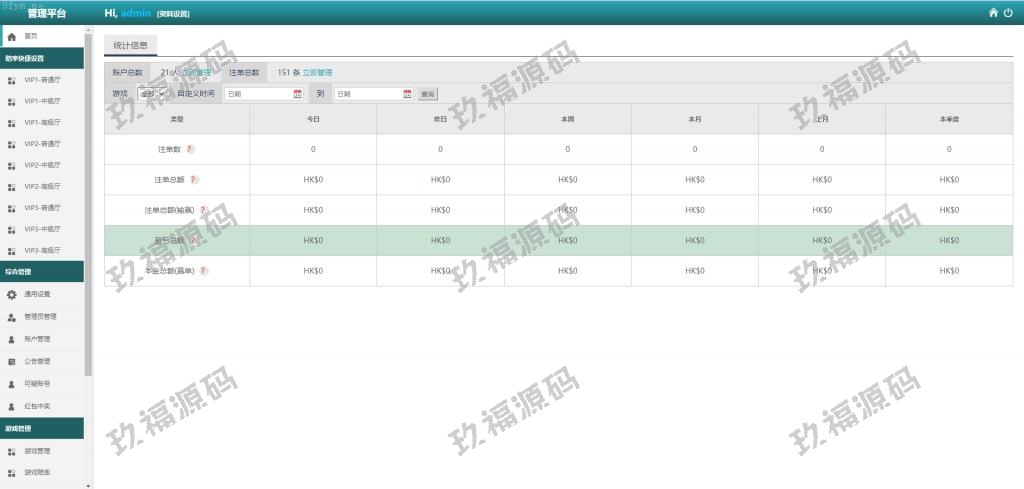
Task: Click help icon next to 注单数
Action: (190, 149)
